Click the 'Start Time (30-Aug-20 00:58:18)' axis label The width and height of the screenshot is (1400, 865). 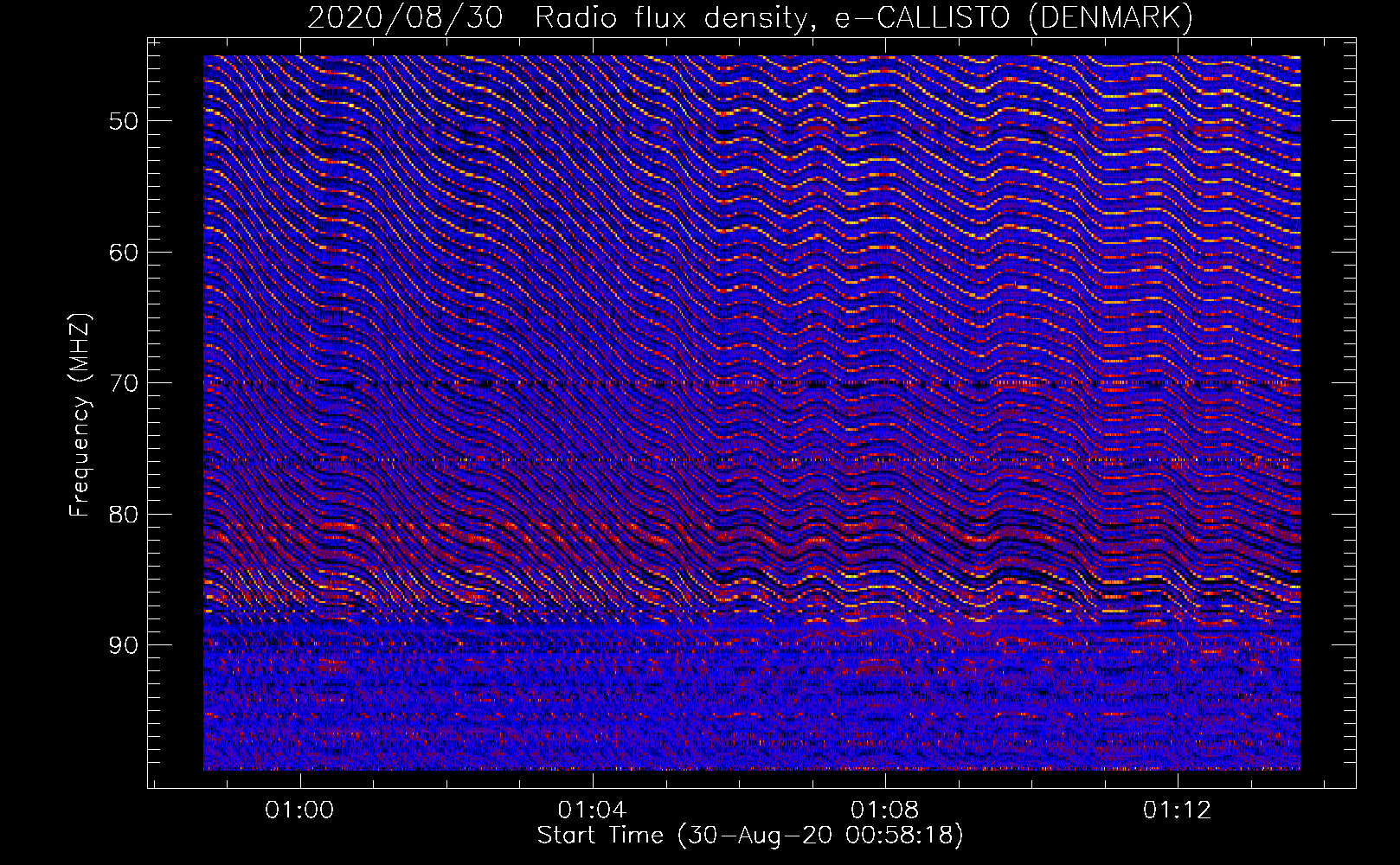pyautogui.click(x=750, y=836)
